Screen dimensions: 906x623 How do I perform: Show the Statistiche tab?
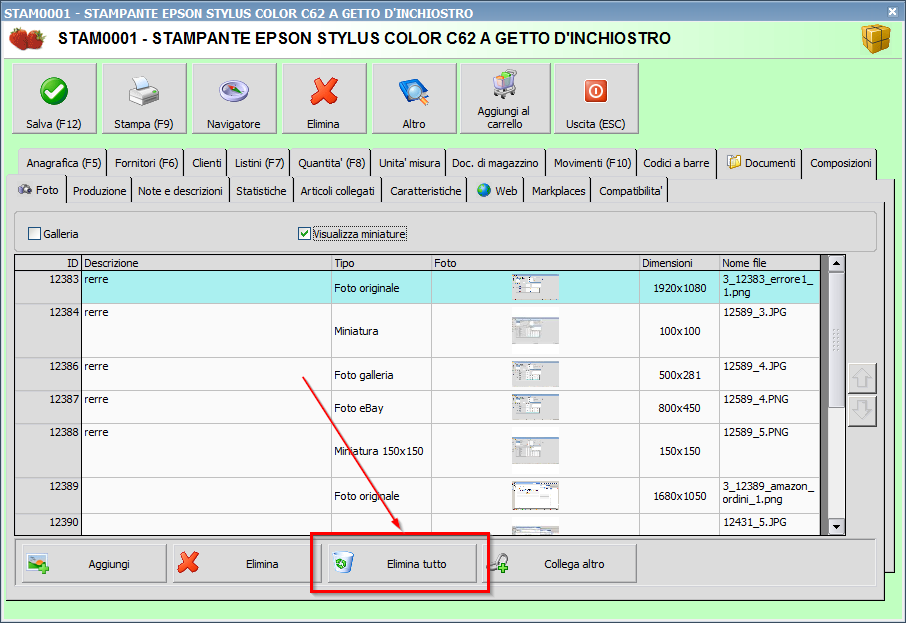click(261, 191)
